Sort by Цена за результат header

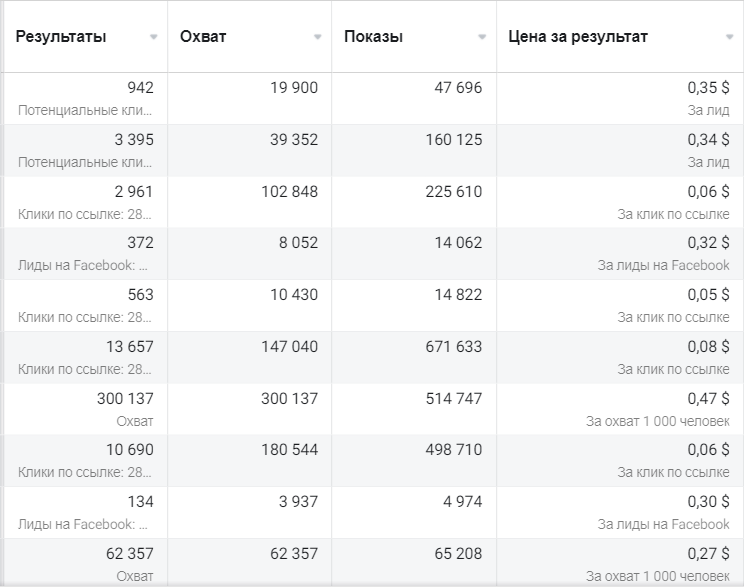578,37
